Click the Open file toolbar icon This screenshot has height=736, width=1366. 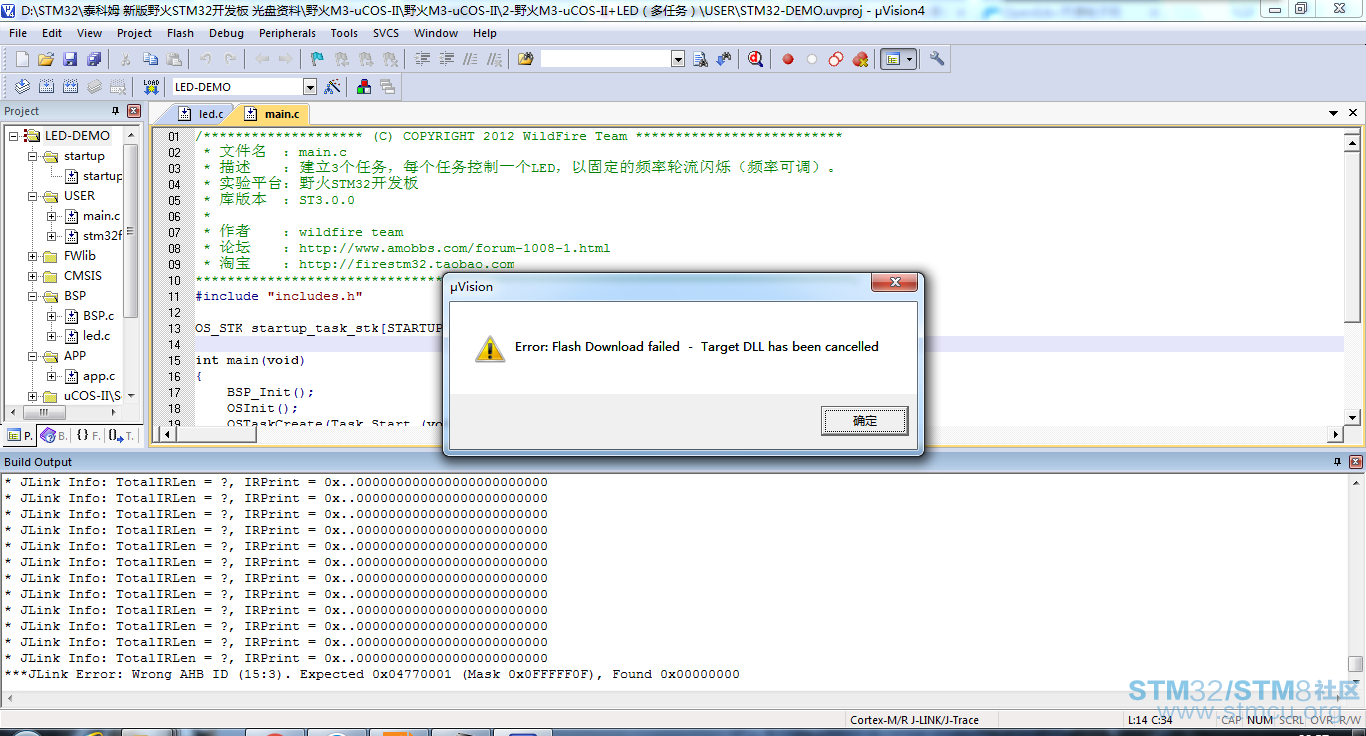[x=46, y=60]
